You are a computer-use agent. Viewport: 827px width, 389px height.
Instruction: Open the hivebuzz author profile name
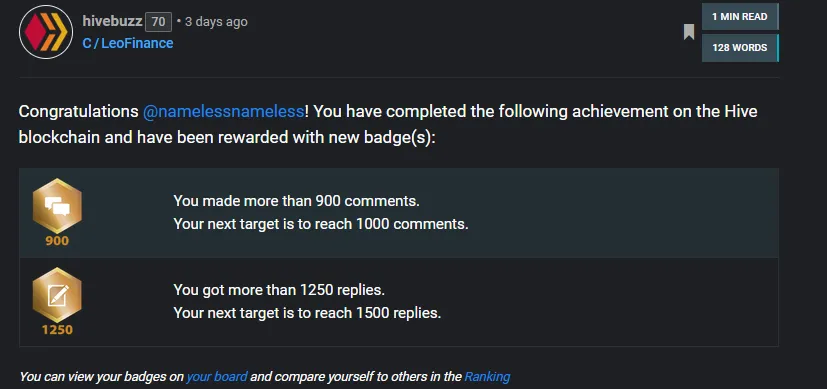112,21
